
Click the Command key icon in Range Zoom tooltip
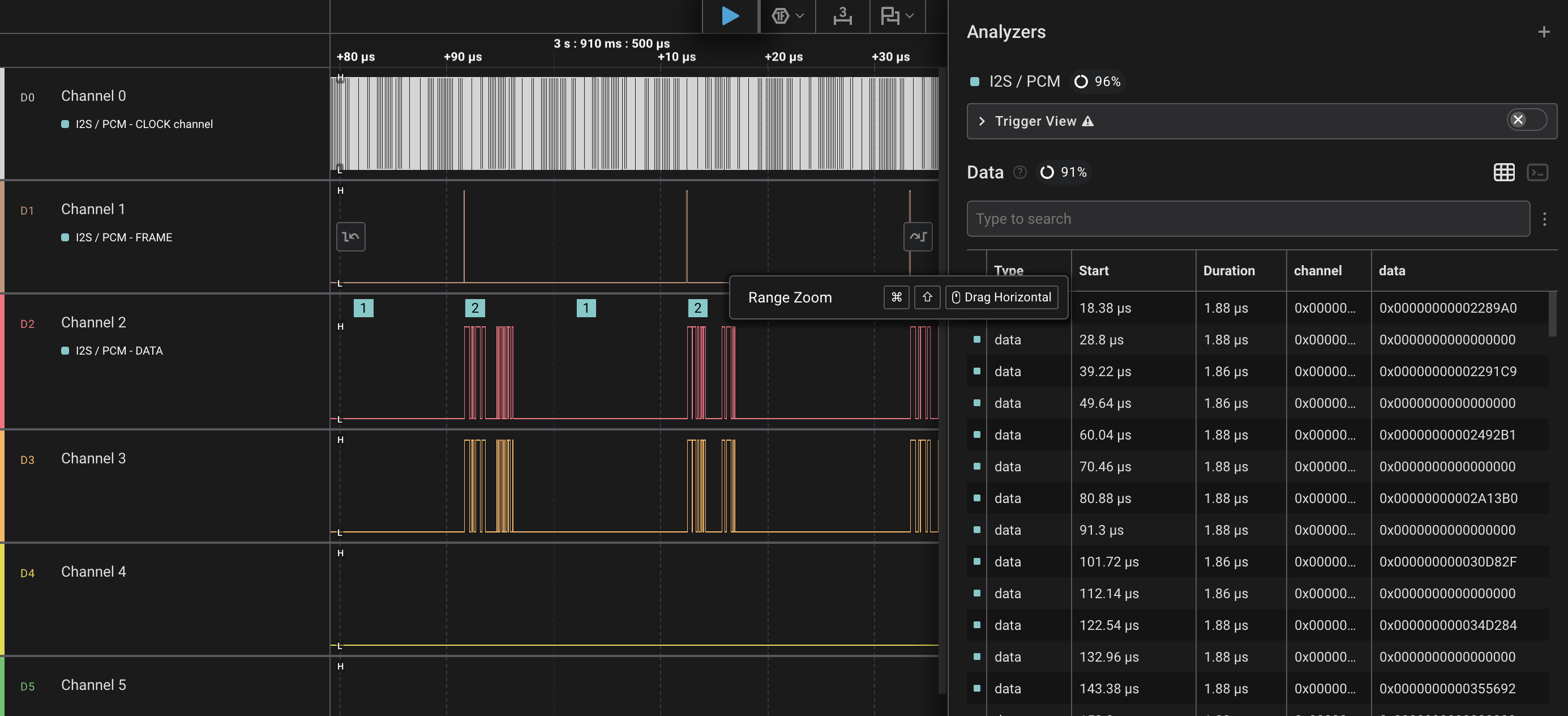pyautogui.click(x=896, y=297)
